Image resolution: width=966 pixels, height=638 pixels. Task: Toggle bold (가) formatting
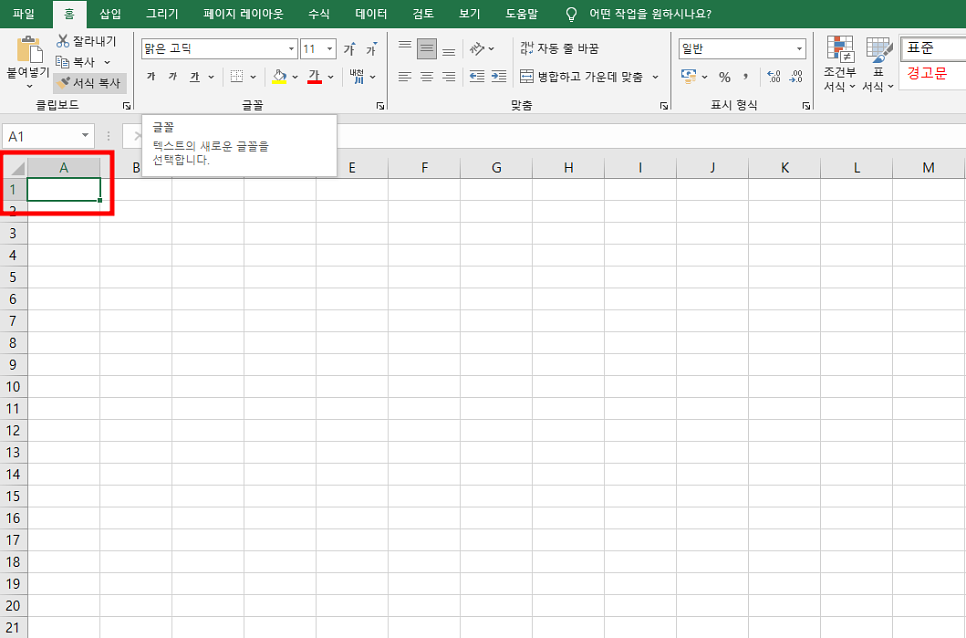[x=151, y=76]
